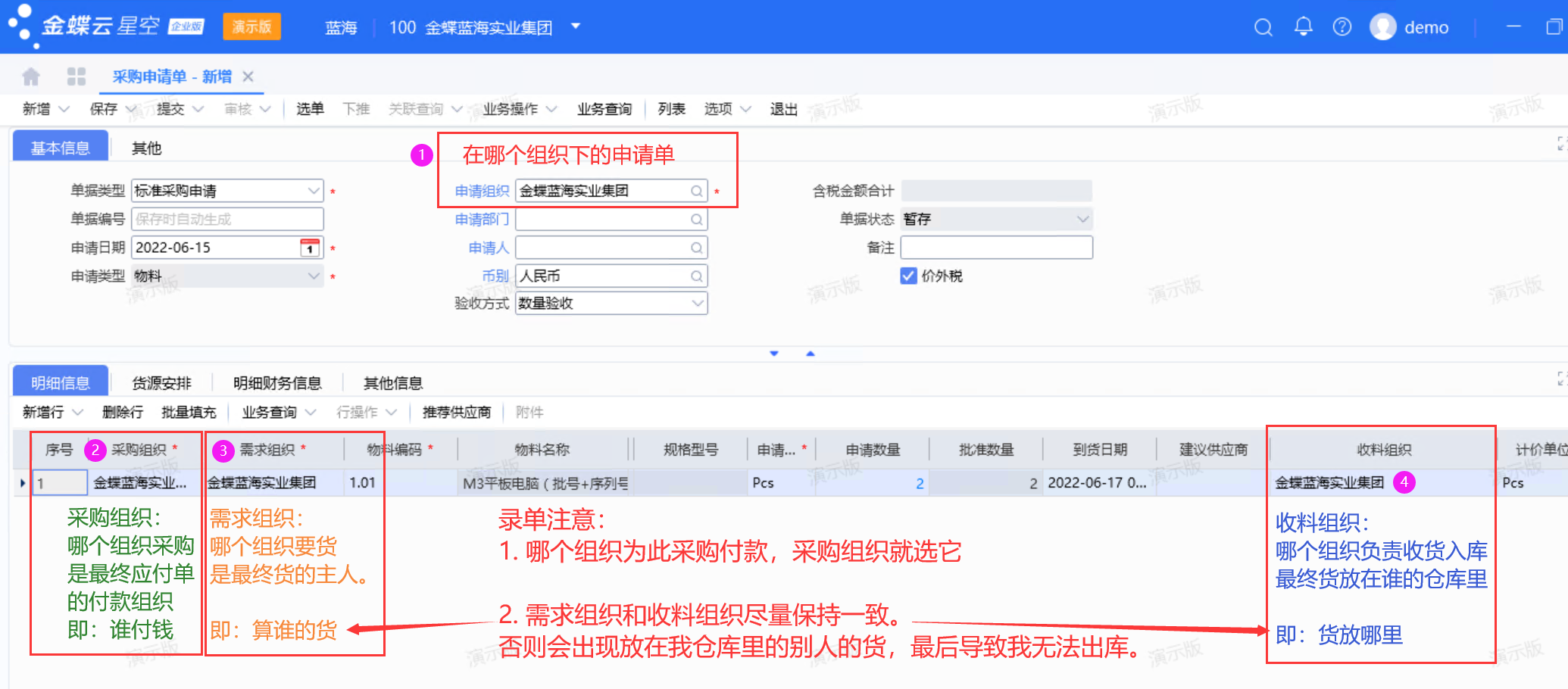This screenshot has height=689, width=1568.
Task: Open the 验收方式 dropdown
Action: click(x=698, y=304)
